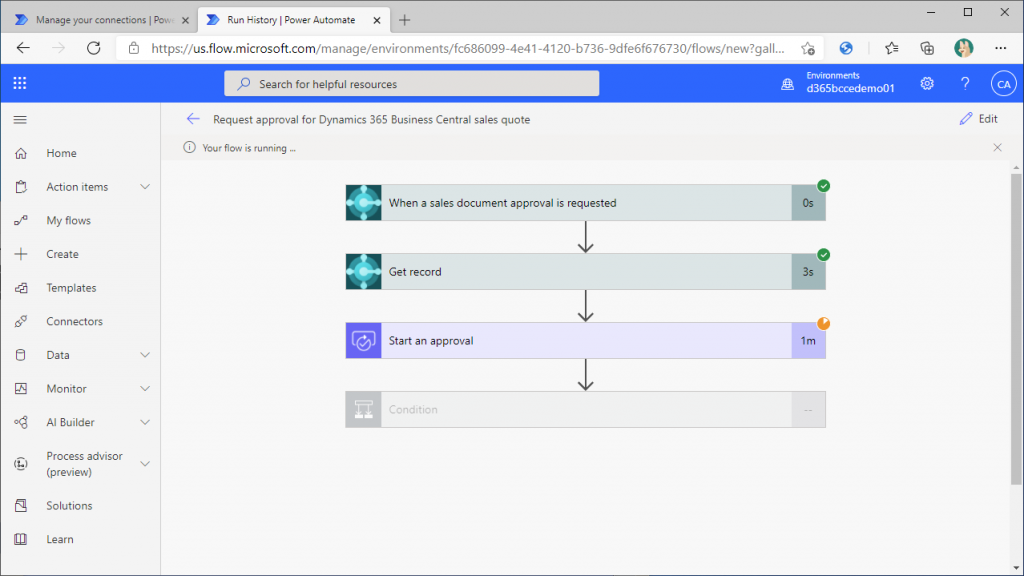Add page to favorites star icon

[x=808, y=48]
